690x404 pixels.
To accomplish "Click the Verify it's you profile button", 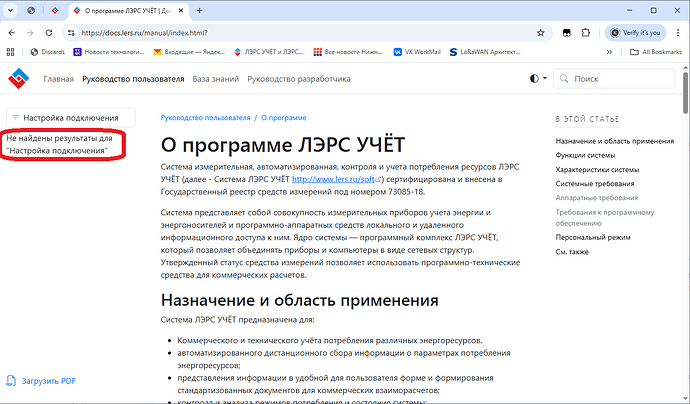I will pyautogui.click(x=635, y=33).
